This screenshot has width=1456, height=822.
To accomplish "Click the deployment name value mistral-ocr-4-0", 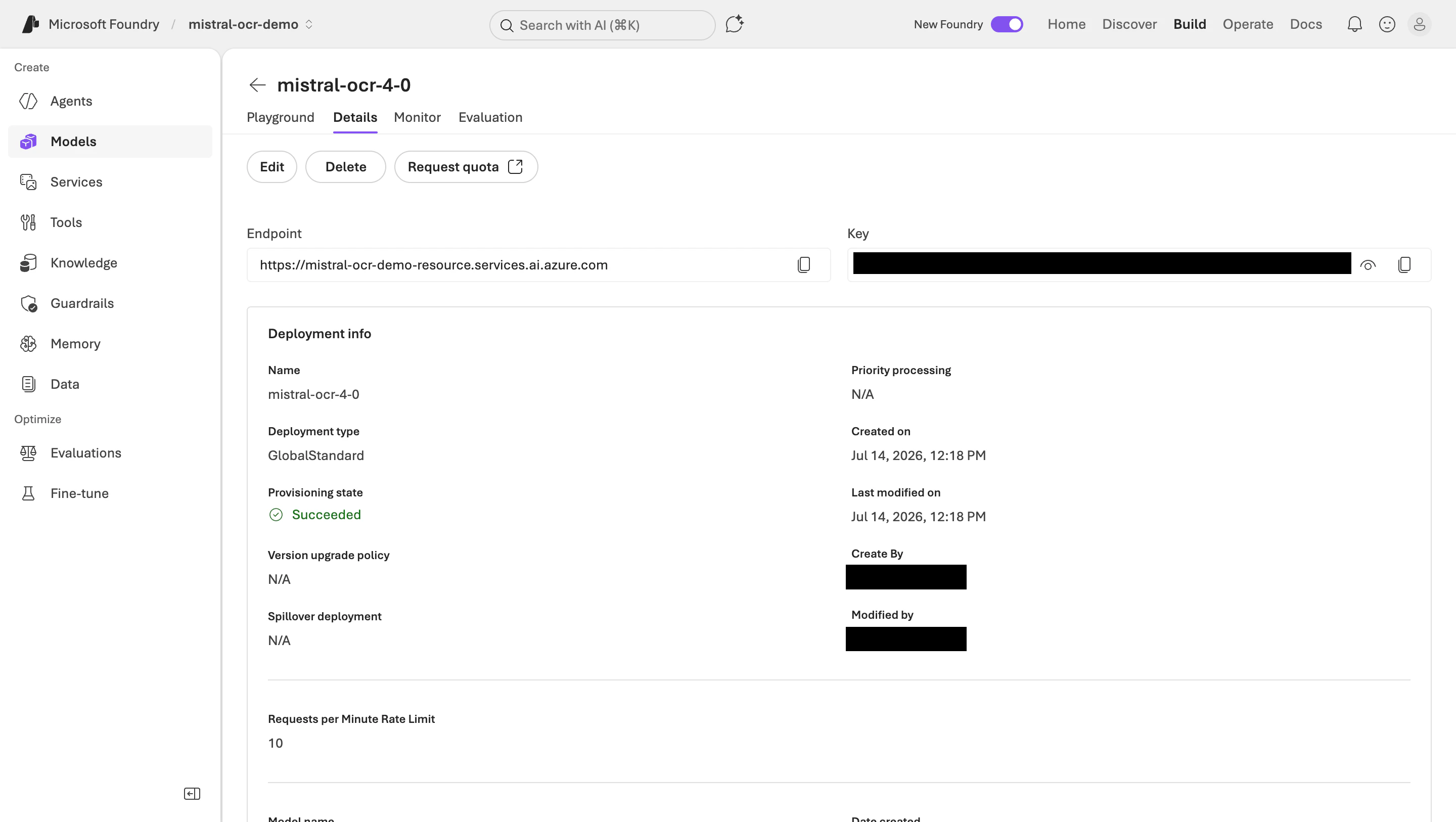I will 313,395.
